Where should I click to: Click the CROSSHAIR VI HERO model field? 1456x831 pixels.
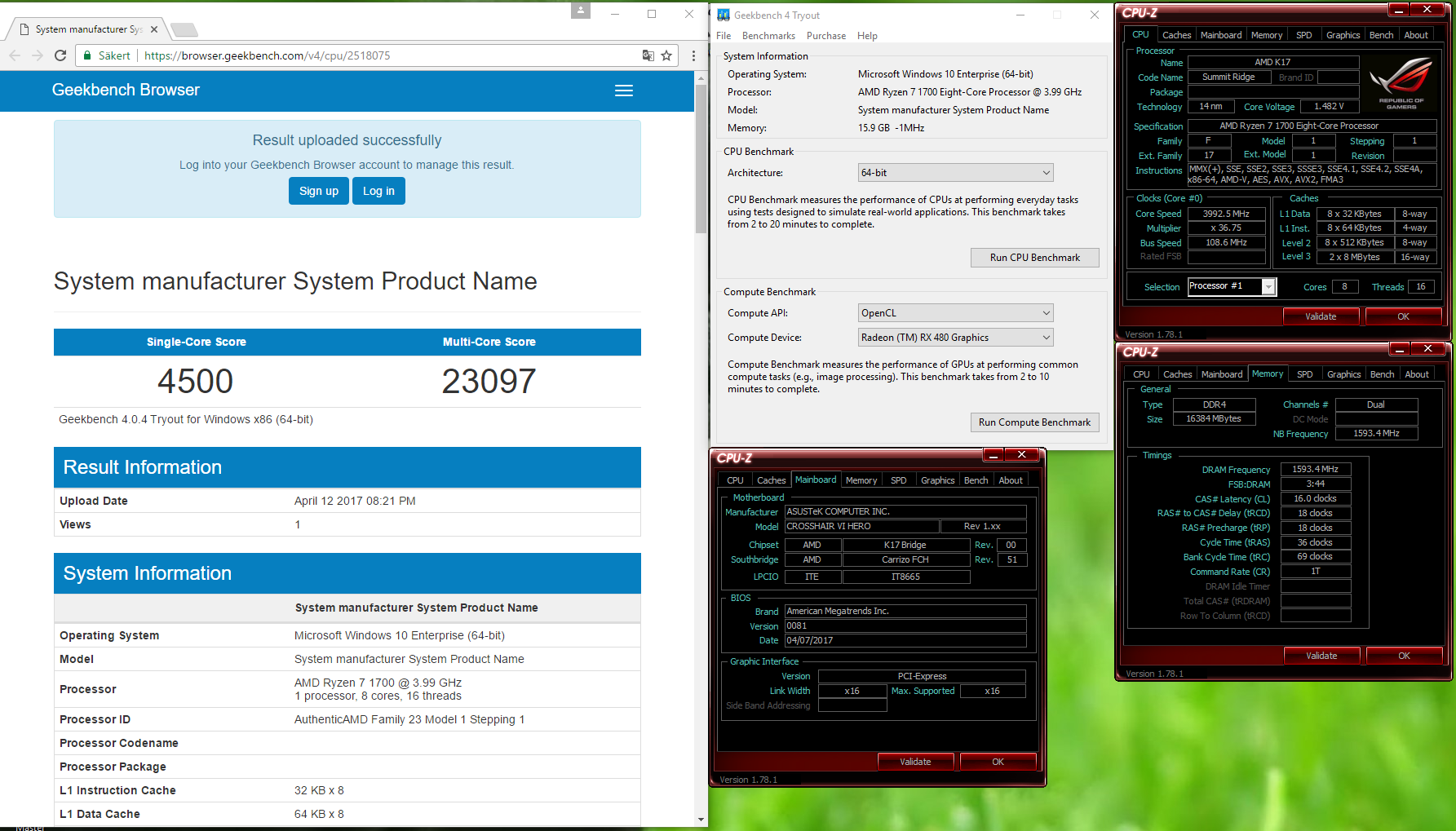pos(861,527)
